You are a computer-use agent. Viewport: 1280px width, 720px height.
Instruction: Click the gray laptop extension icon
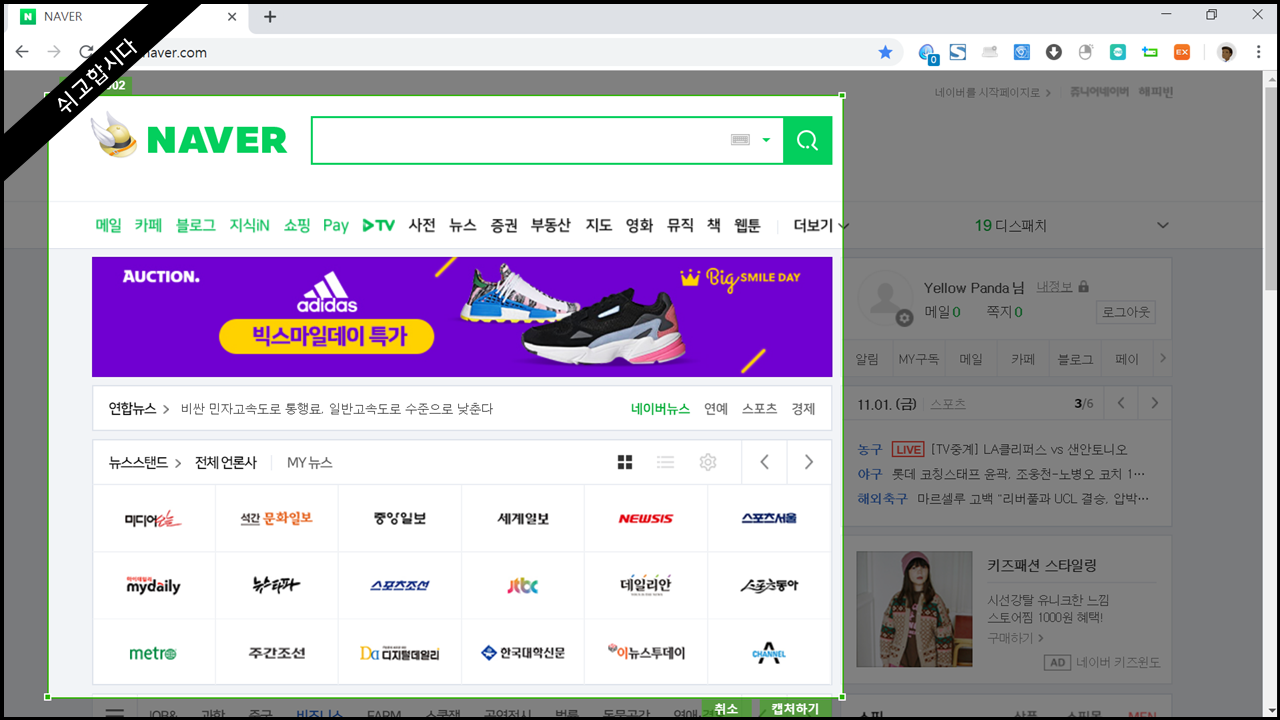990,52
